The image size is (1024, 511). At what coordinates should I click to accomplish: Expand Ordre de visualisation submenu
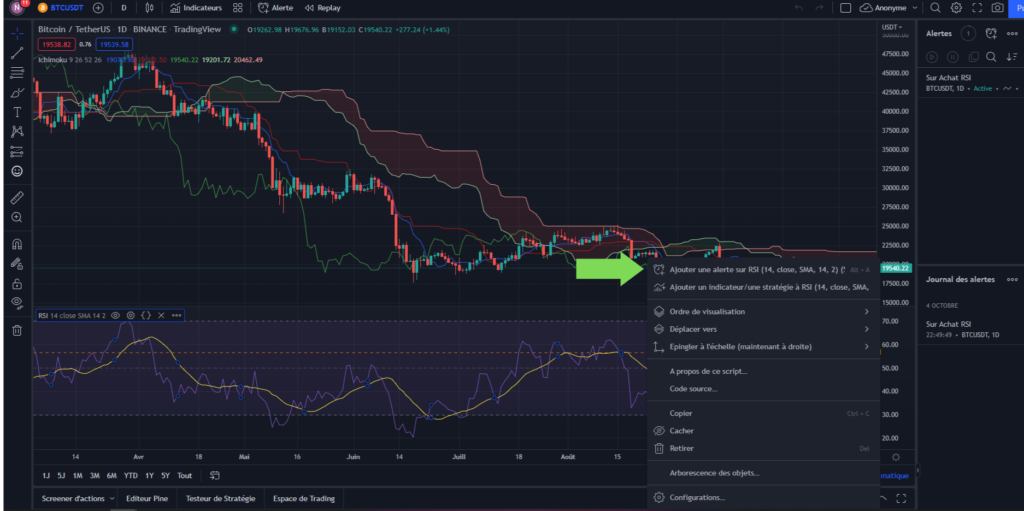pyautogui.click(x=763, y=312)
